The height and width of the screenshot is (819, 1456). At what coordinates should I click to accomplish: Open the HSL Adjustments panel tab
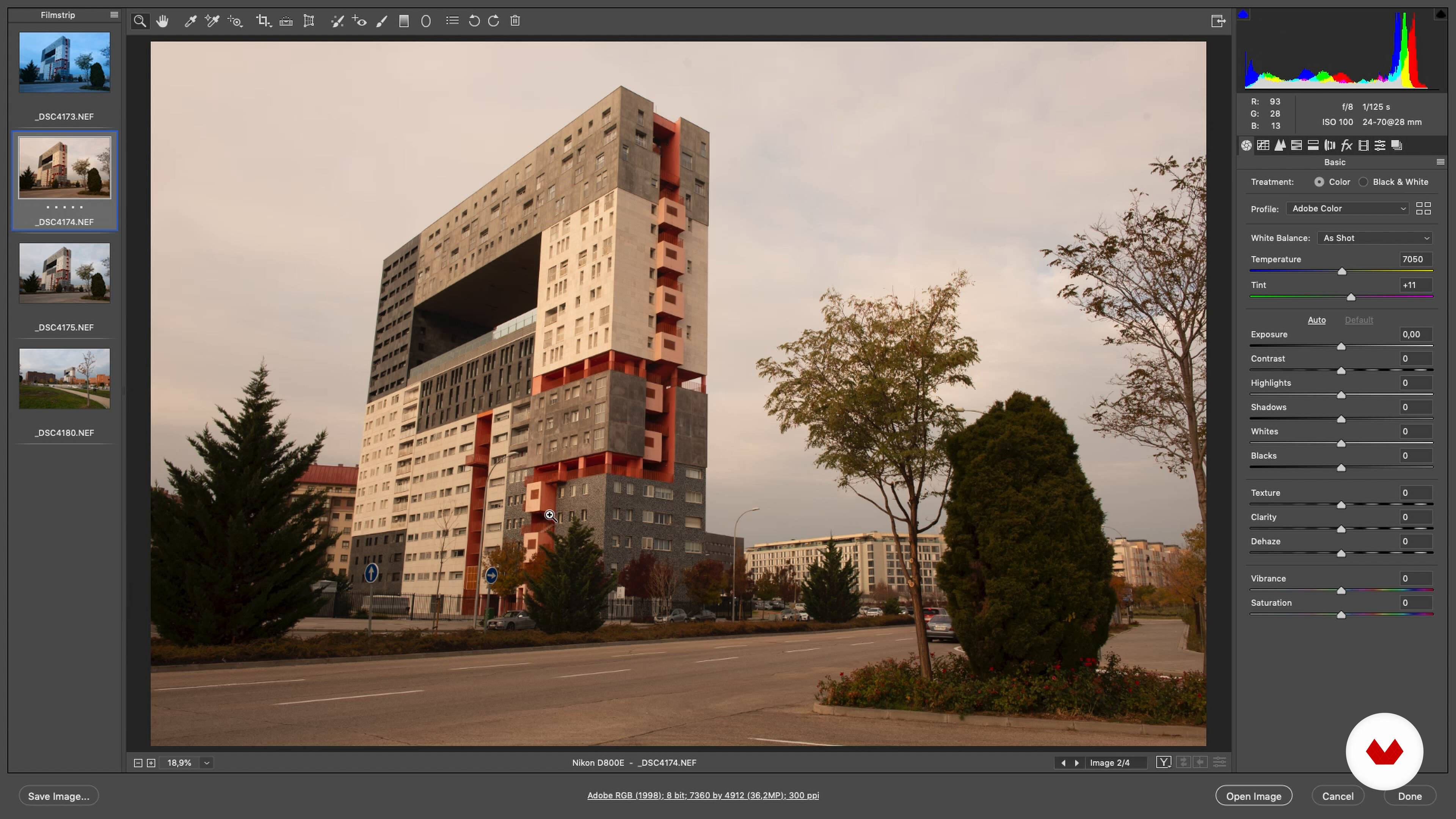pos(1297,146)
